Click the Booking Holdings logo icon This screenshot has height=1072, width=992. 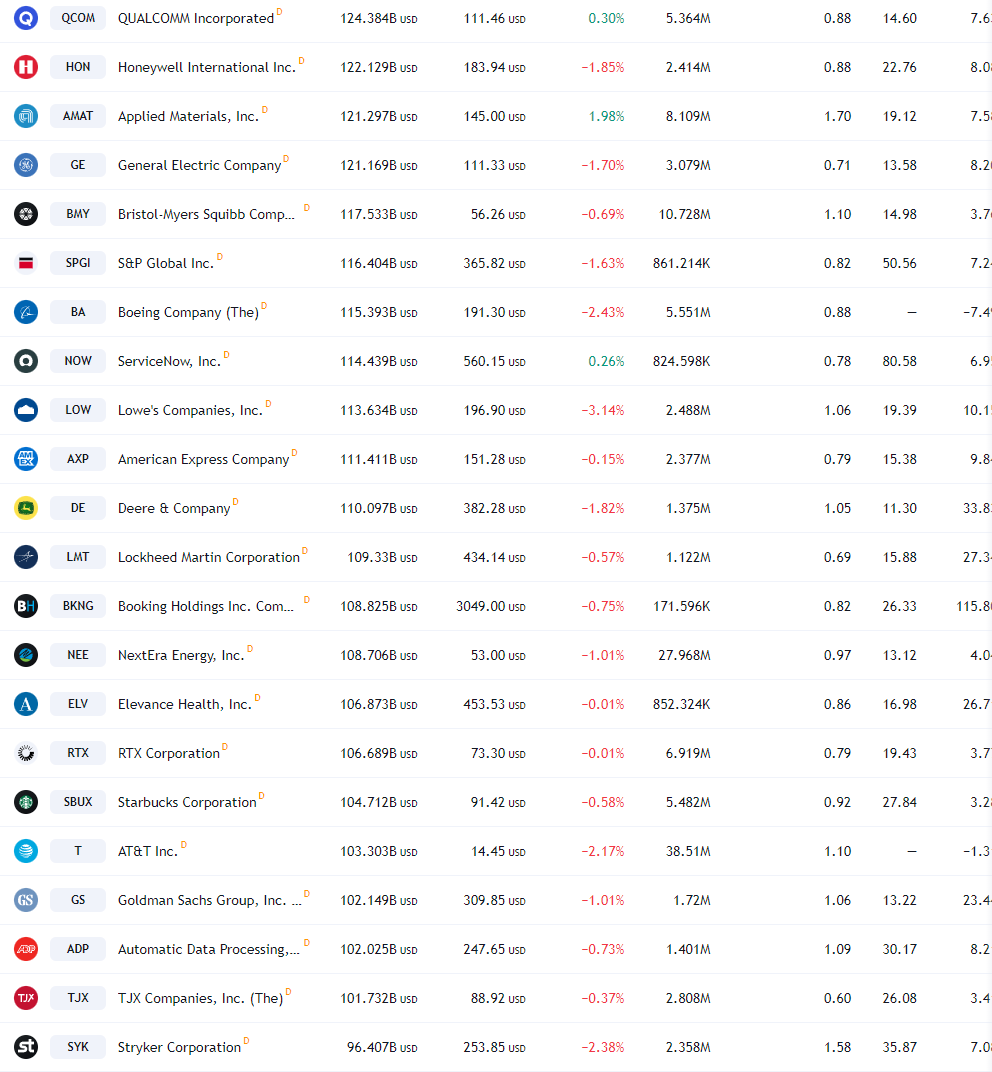(26, 606)
